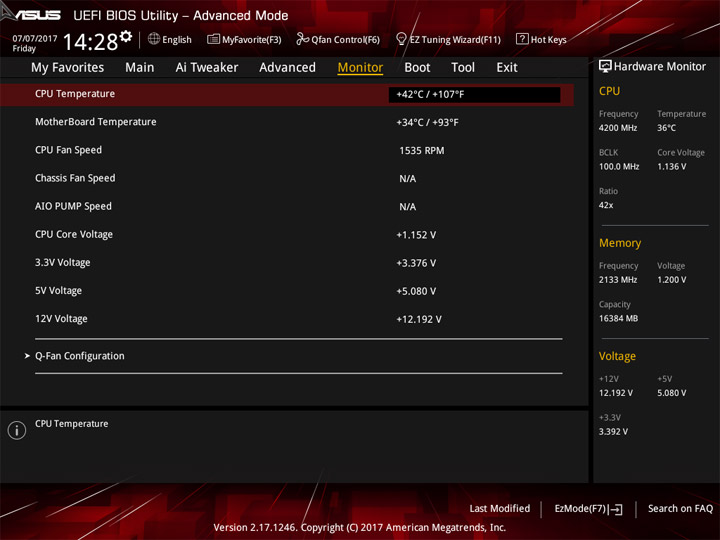Click the 42x Ratio value
720x540 pixels.
pyautogui.click(x=606, y=205)
